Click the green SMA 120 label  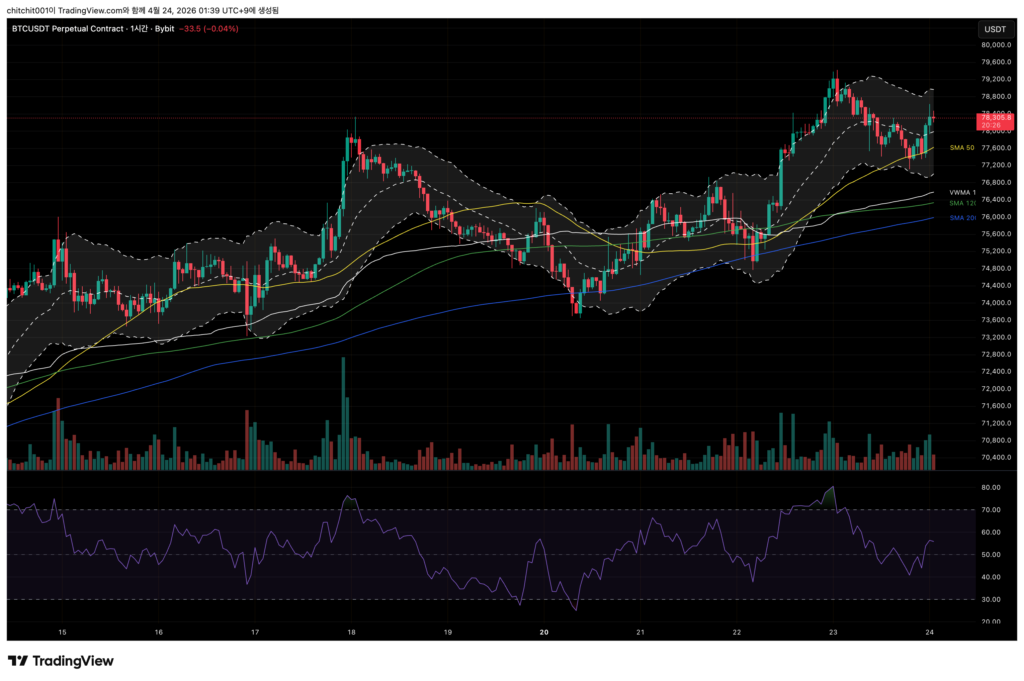pos(962,204)
